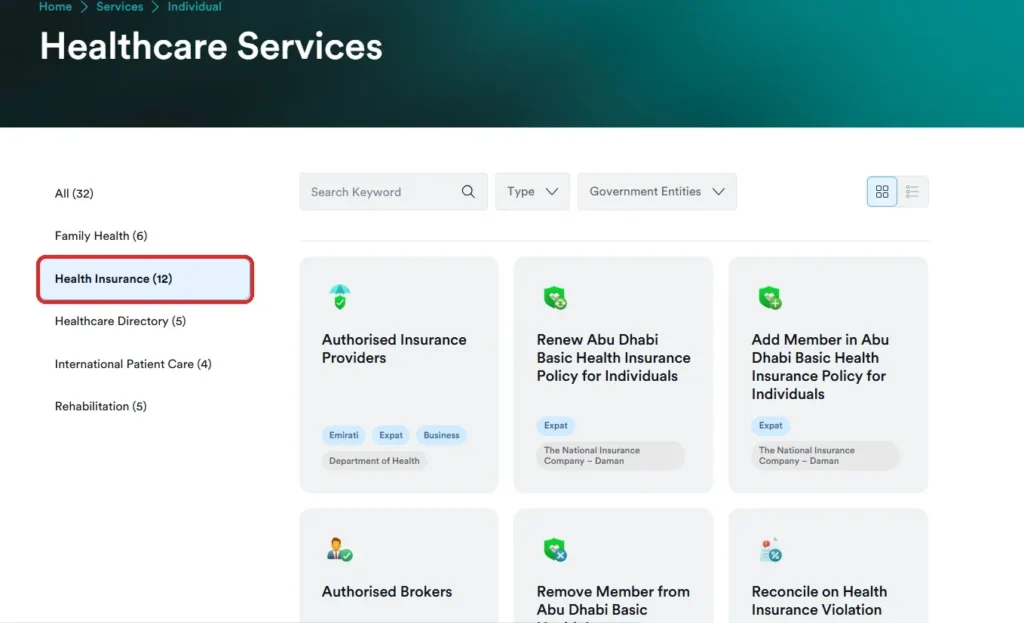This screenshot has height=623, width=1024.
Task: Click the Expat tag on Authorised Insurance Providers
Action: pos(391,435)
